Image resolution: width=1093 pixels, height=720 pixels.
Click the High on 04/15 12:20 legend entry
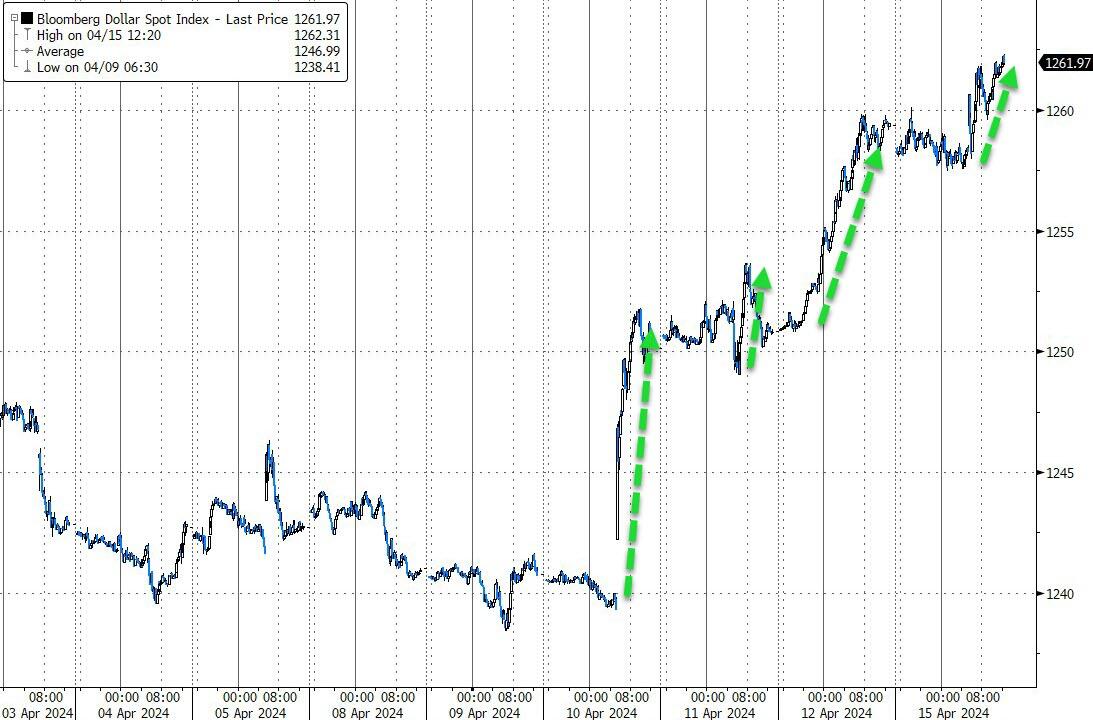tap(99, 35)
